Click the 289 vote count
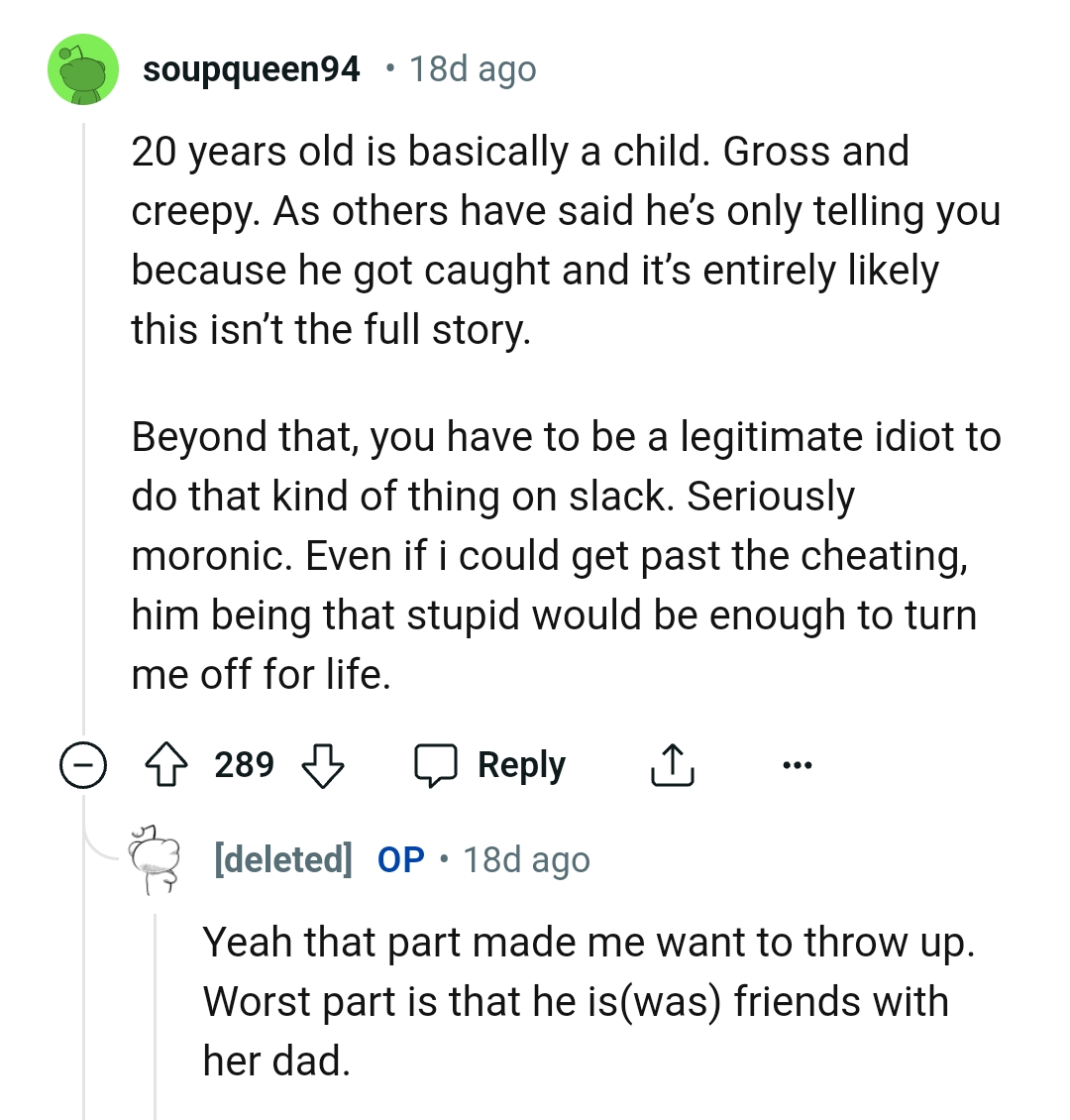 244,765
